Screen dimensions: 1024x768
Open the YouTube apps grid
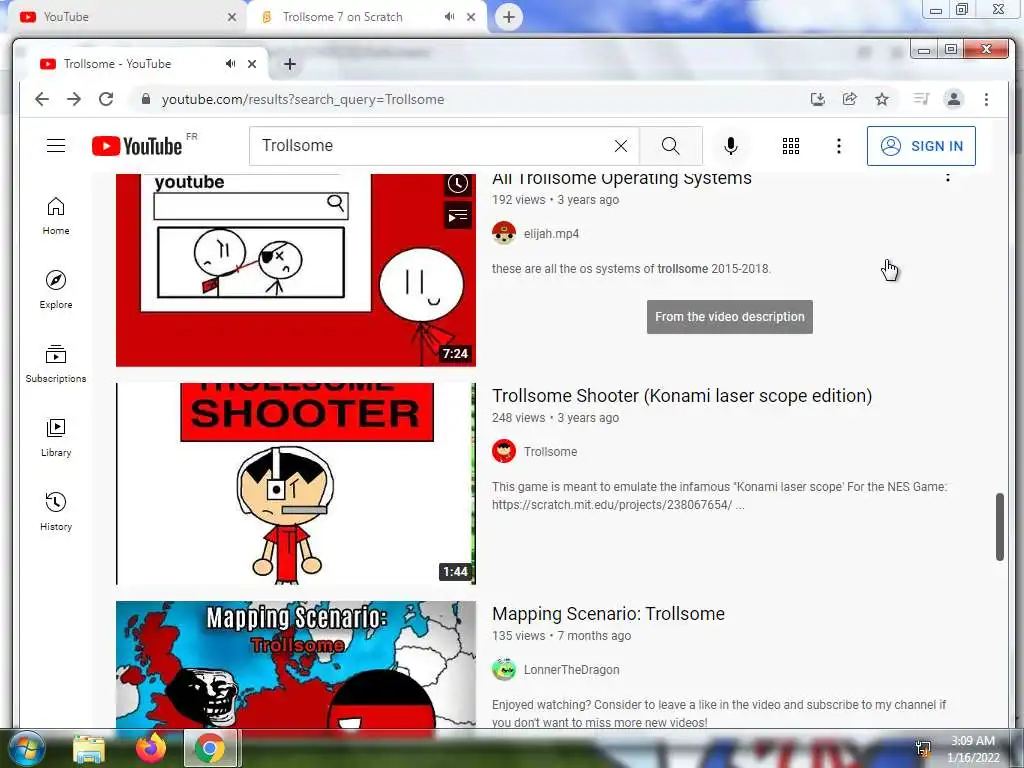791,146
